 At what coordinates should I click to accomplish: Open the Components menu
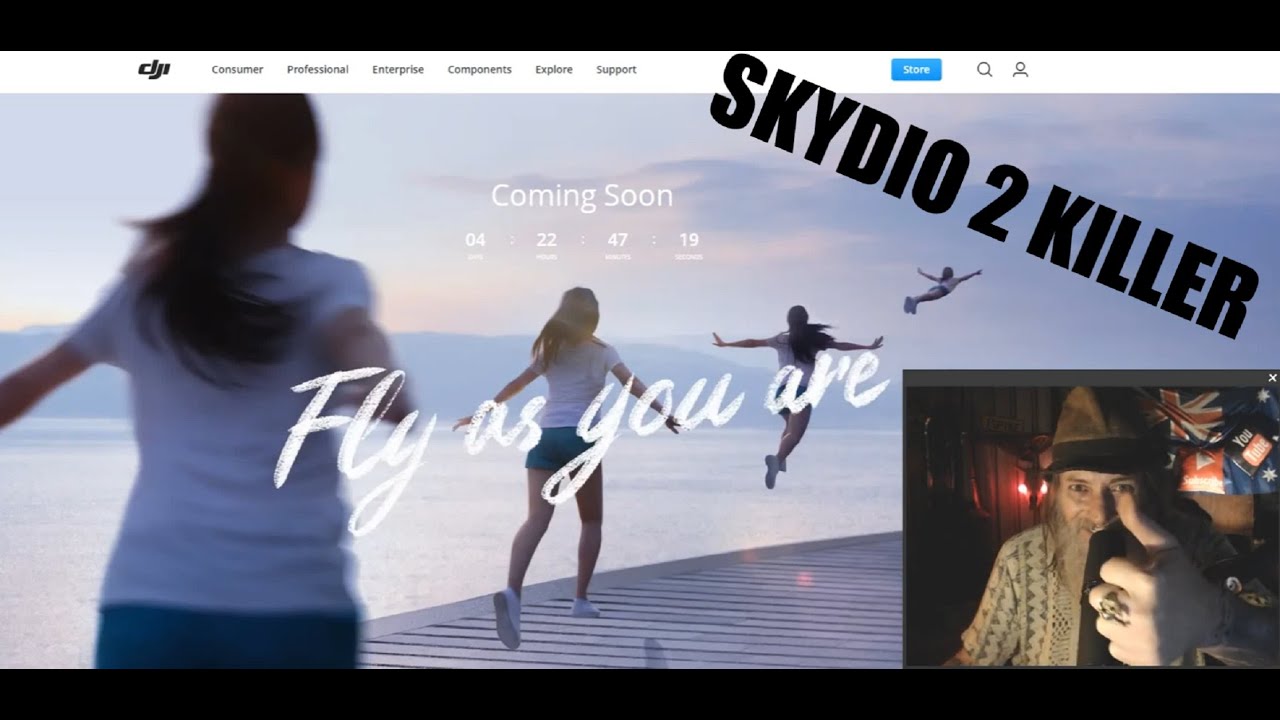tap(479, 69)
